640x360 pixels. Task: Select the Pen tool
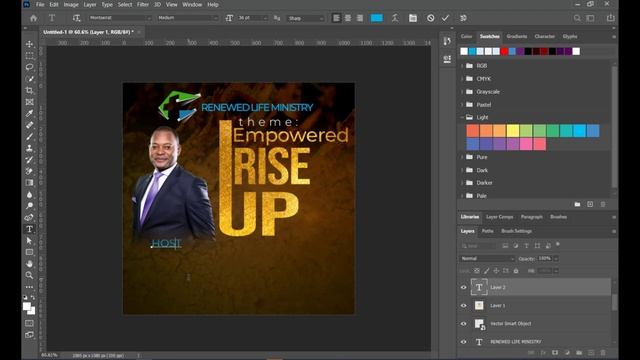[29, 217]
